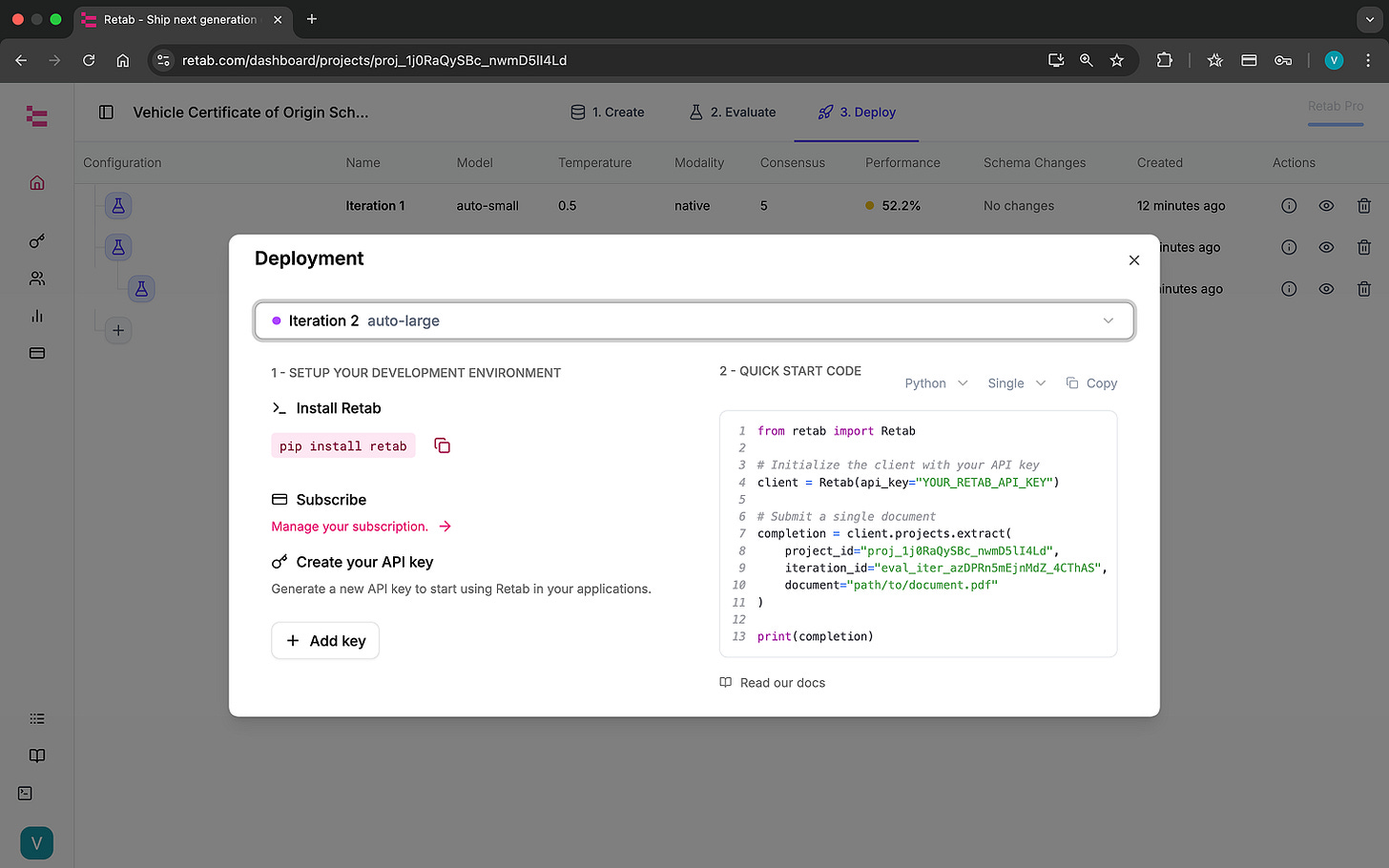The height and width of the screenshot is (868, 1389).
Task: Open the terminal icon in lower sidebar
Action: click(x=25, y=793)
